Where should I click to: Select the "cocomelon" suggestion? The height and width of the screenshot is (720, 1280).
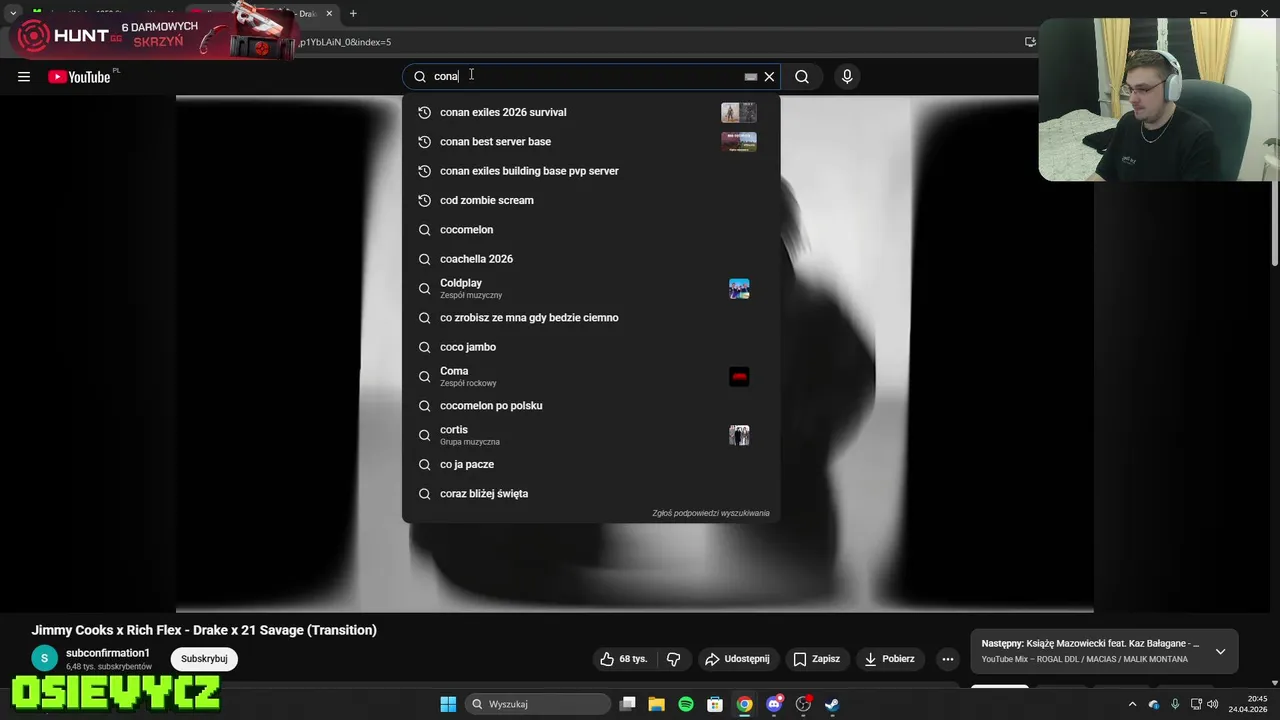pos(591,230)
